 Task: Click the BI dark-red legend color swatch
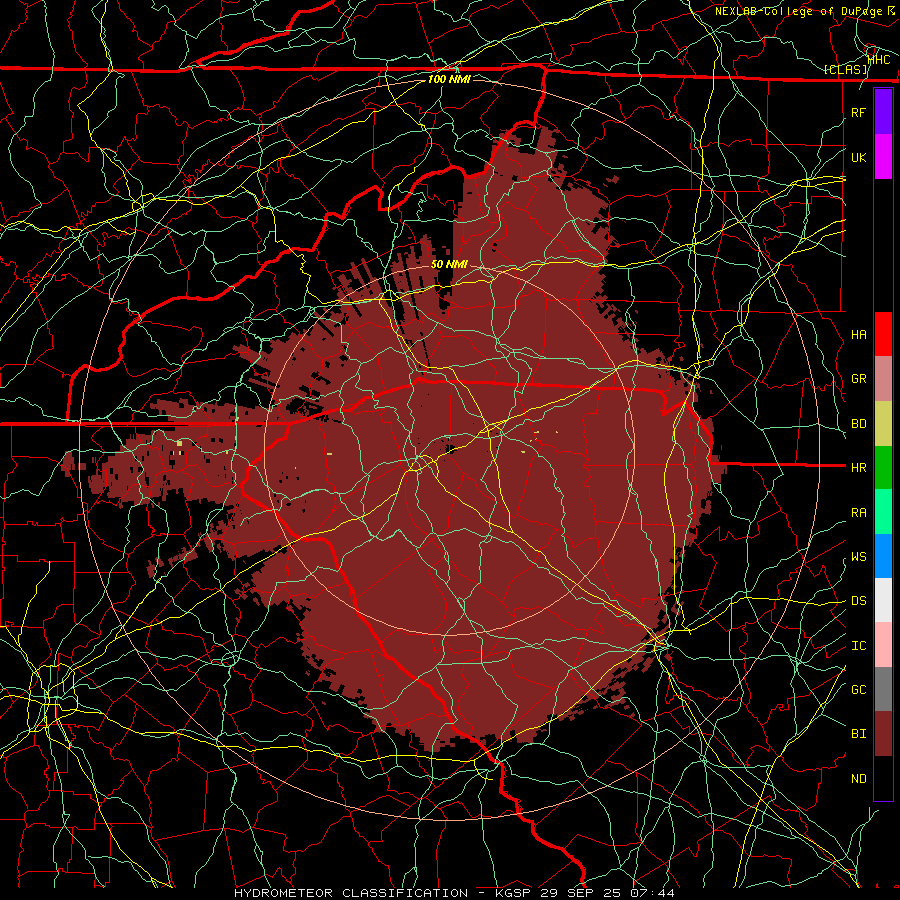pyautogui.click(x=883, y=734)
